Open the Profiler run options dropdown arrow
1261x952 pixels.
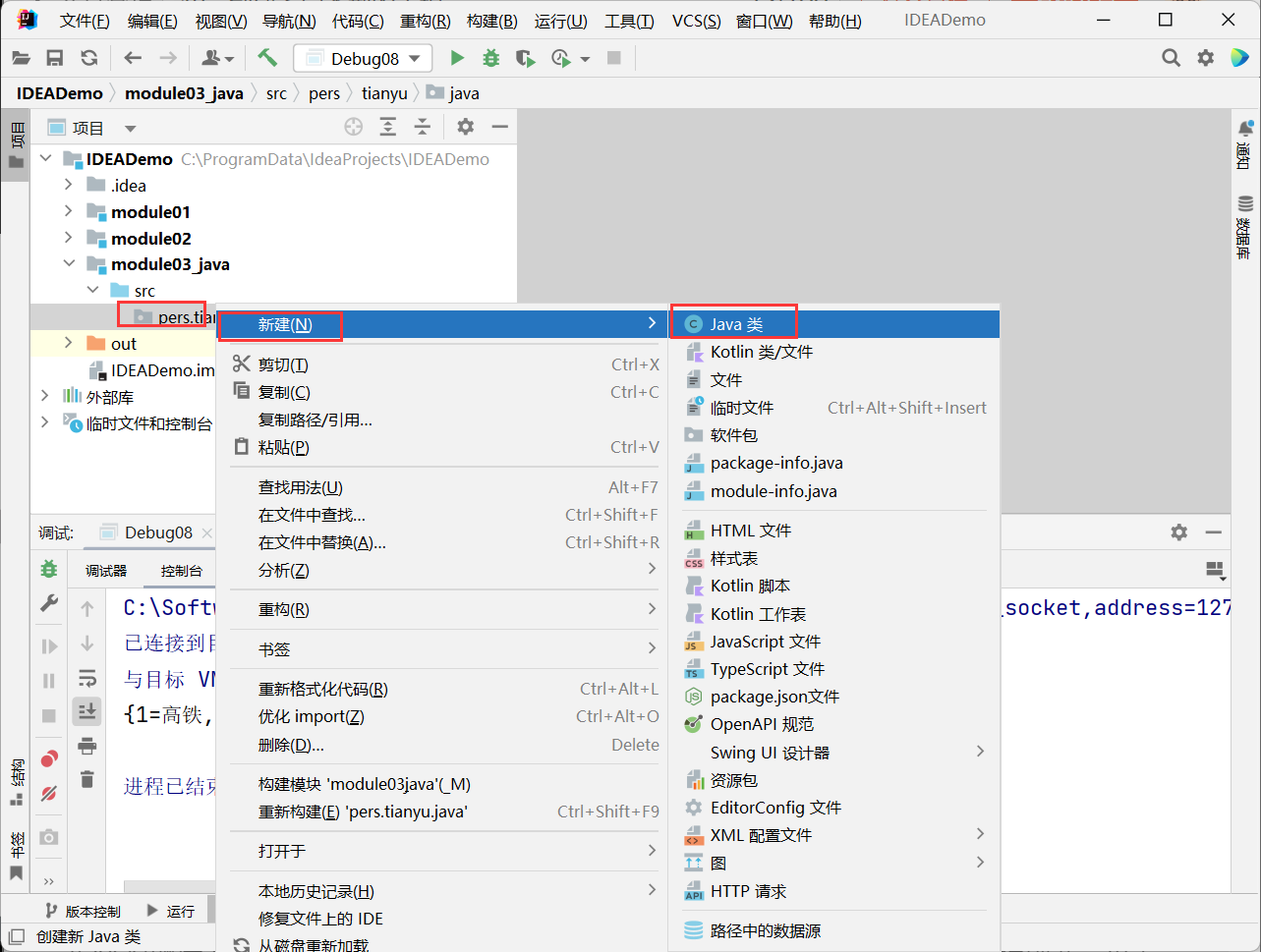coord(585,59)
